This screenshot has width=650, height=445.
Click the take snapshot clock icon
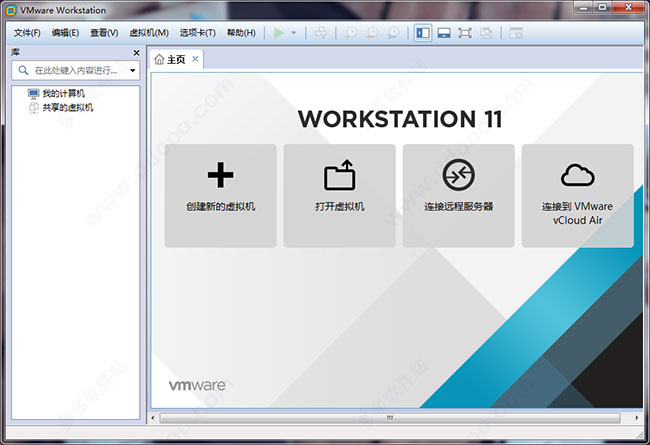[351, 33]
